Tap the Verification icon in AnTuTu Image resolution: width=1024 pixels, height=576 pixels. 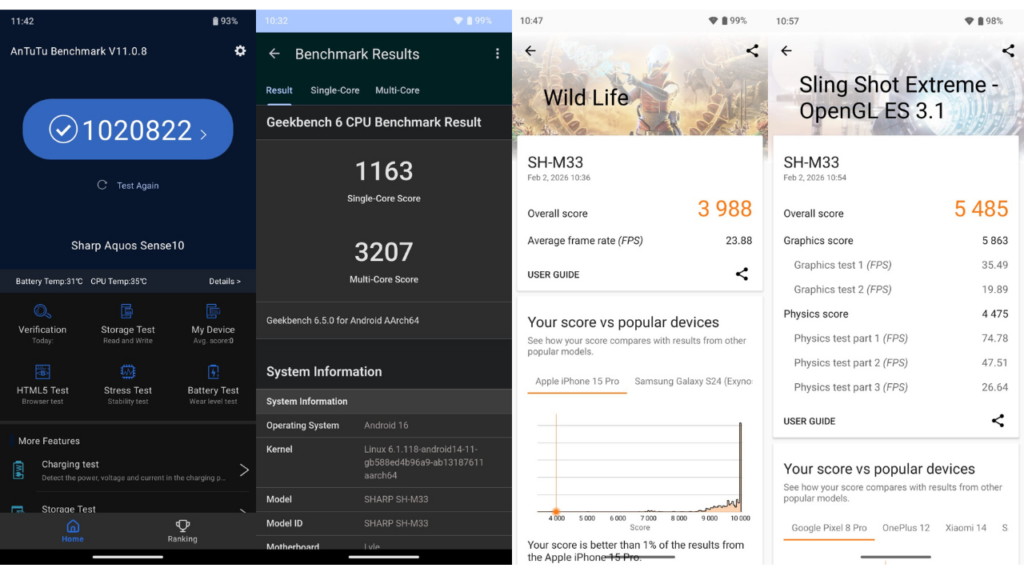coord(42,312)
